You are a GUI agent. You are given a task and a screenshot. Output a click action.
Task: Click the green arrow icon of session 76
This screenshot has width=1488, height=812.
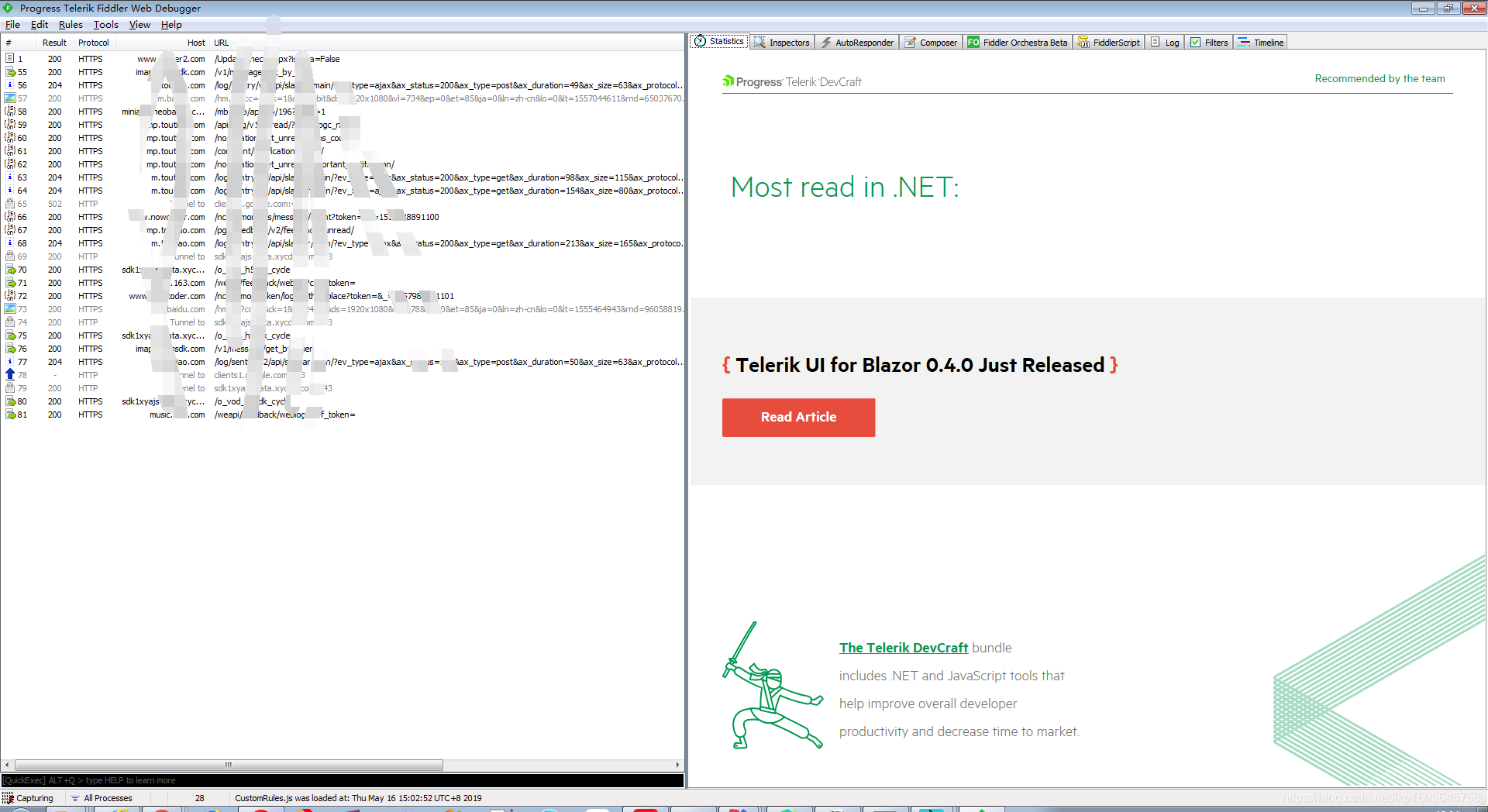click(10, 349)
